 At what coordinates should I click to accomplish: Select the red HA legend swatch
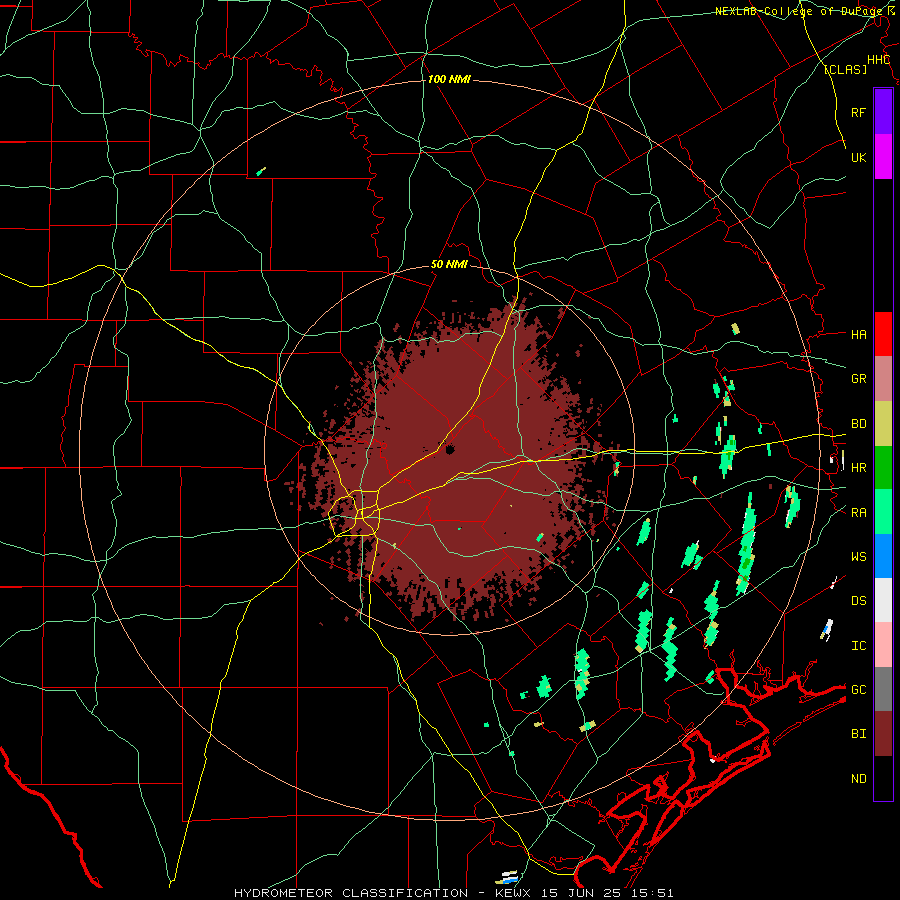pos(883,334)
